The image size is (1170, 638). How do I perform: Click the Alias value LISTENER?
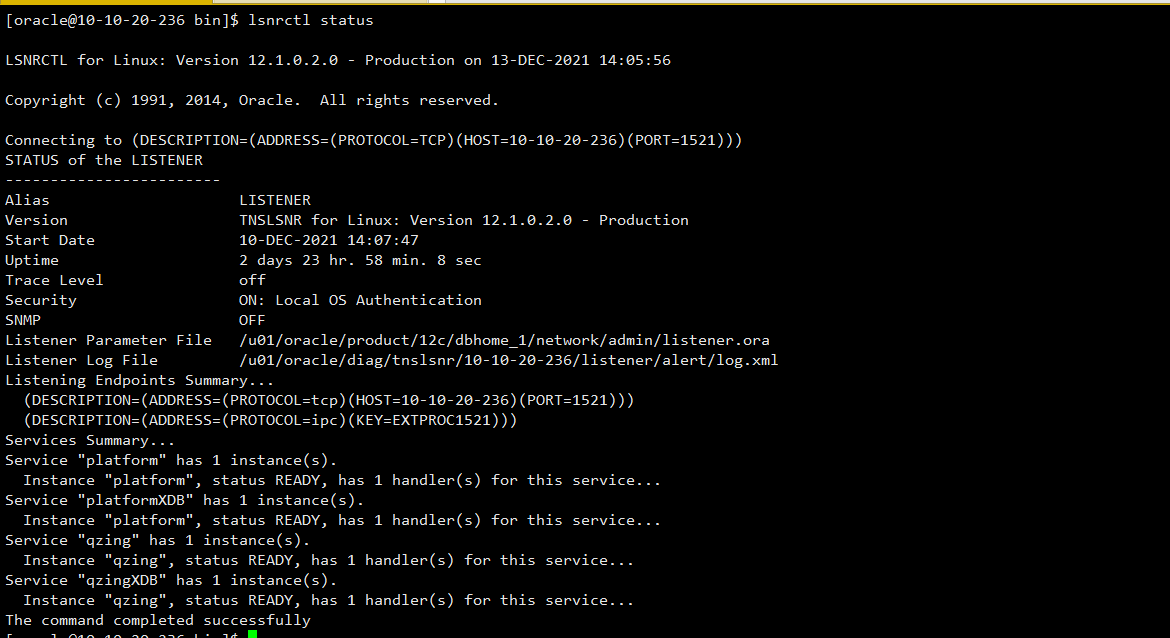[275, 200]
